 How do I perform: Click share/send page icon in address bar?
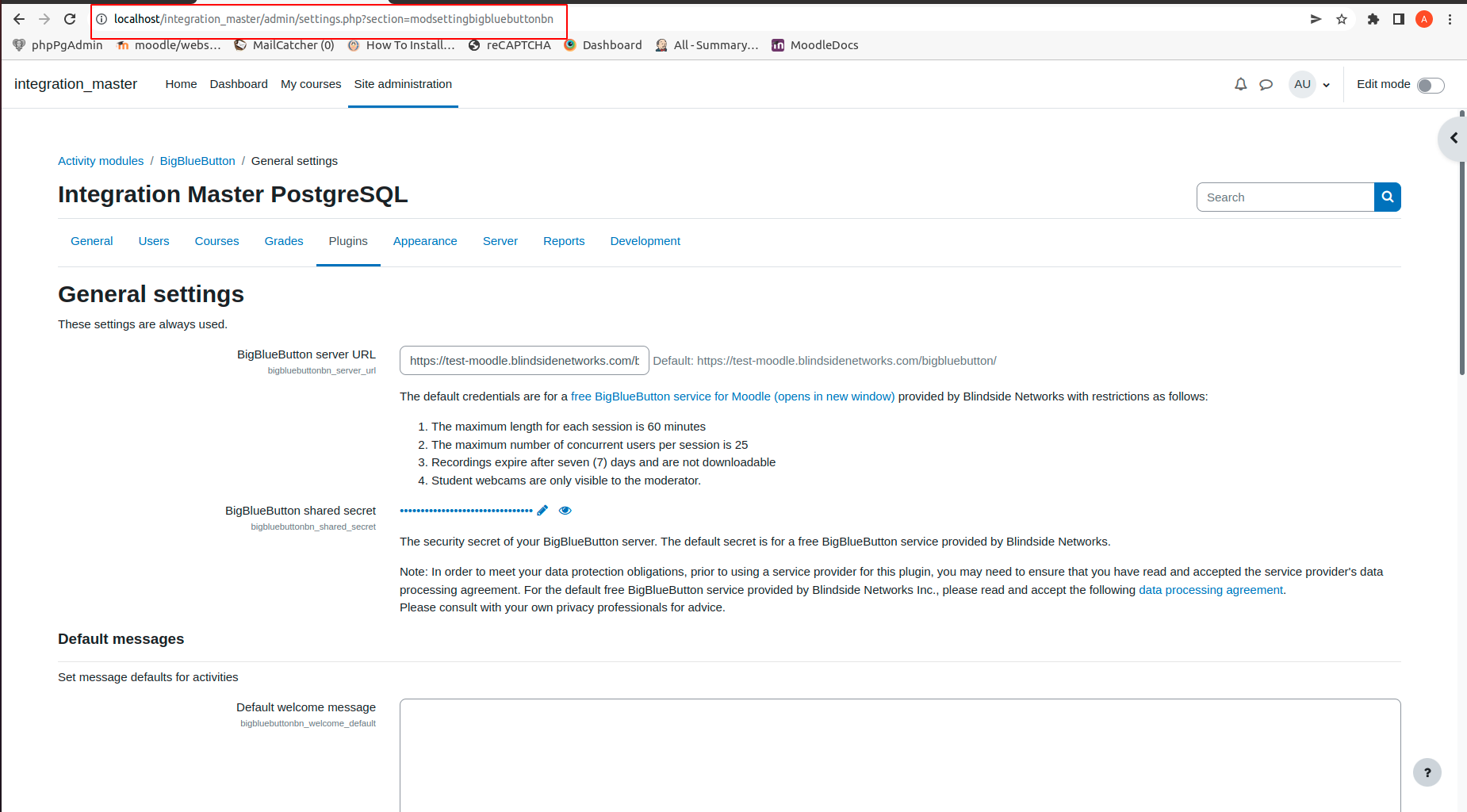tap(1316, 19)
